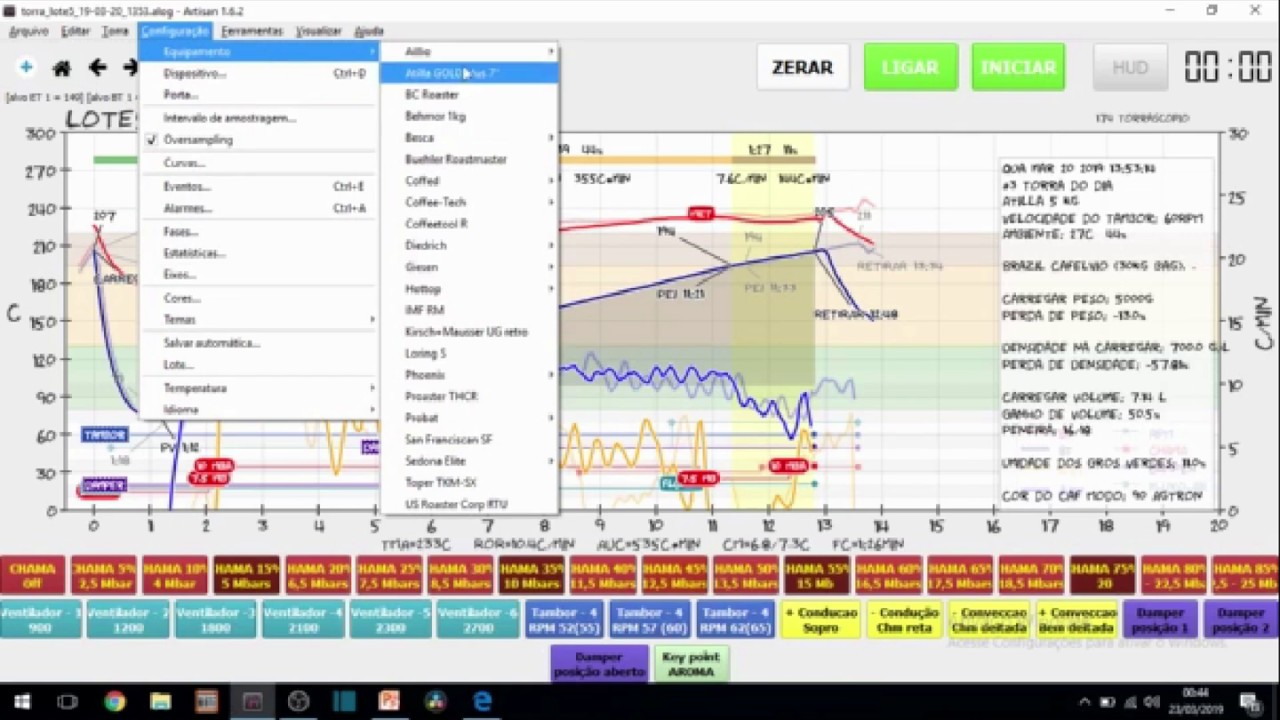Click CHAMA Off event button
The height and width of the screenshot is (720, 1280).
click(x=32, y=576)
